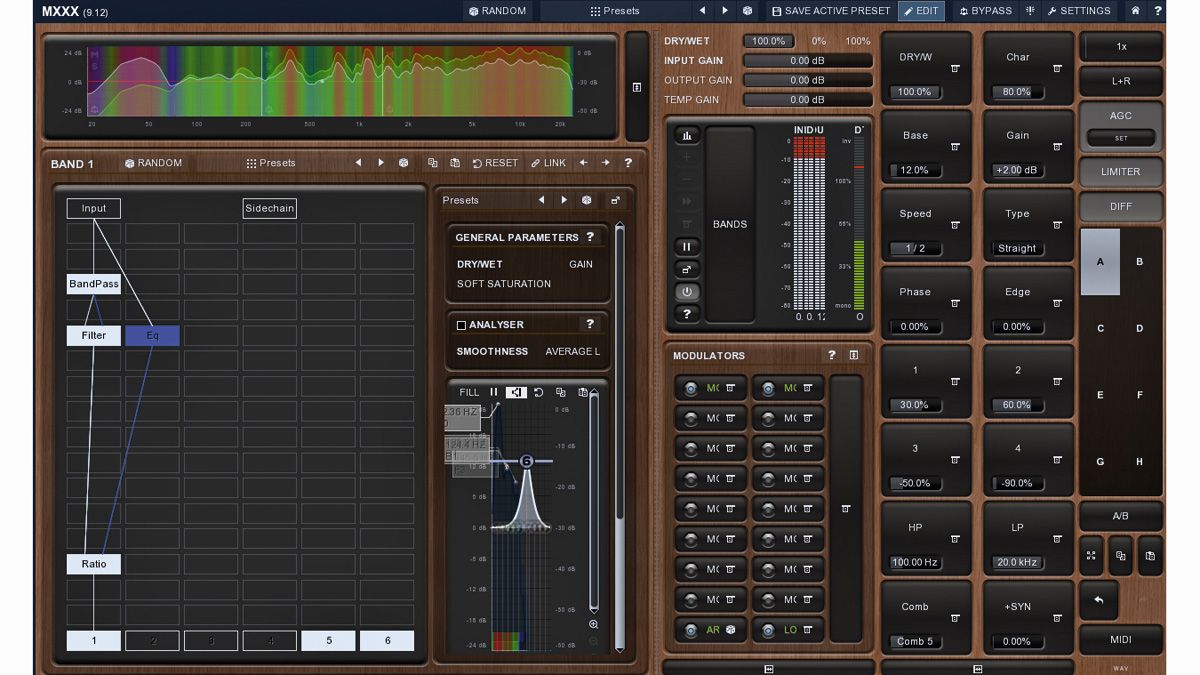Open Analyser help icon
This screenshot has height=675, width=1200.
point(590,324)
